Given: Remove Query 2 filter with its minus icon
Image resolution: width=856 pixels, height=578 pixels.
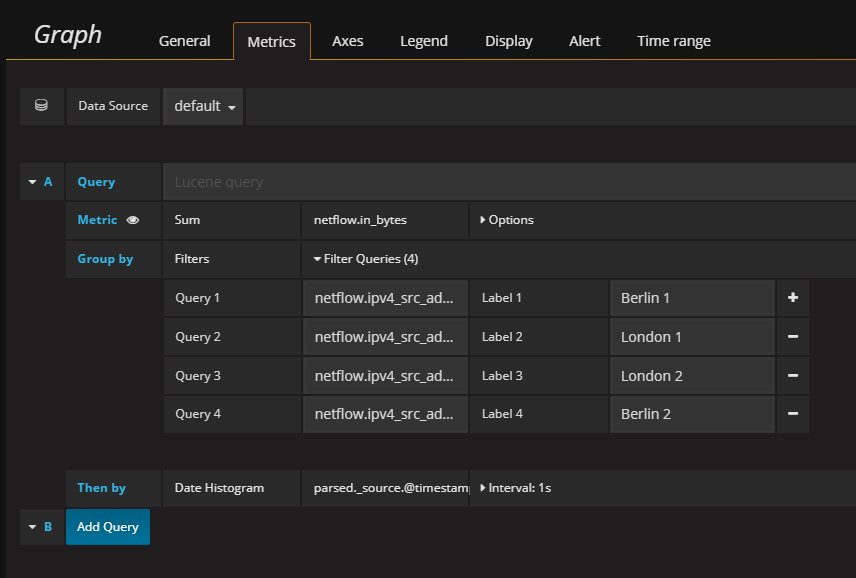Looking at the screenshot, I should 793,336.
